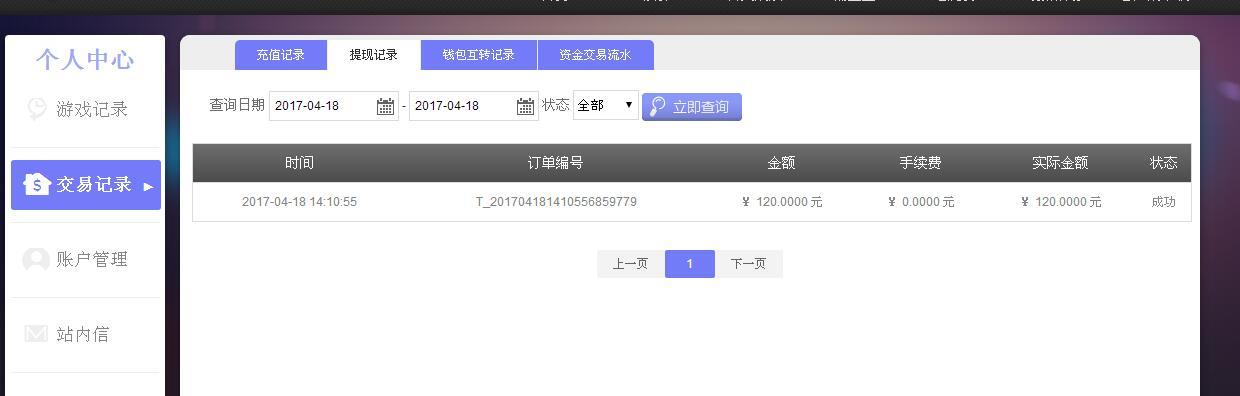Click the 下一页 pagination button
Viewport: 1240px width, 396px height.
(749, 264)
